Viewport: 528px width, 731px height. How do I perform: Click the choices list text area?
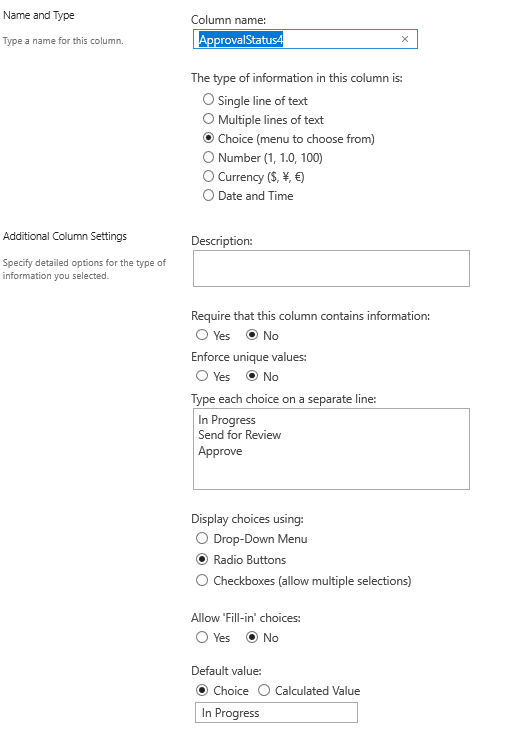(x=331, y=449)
